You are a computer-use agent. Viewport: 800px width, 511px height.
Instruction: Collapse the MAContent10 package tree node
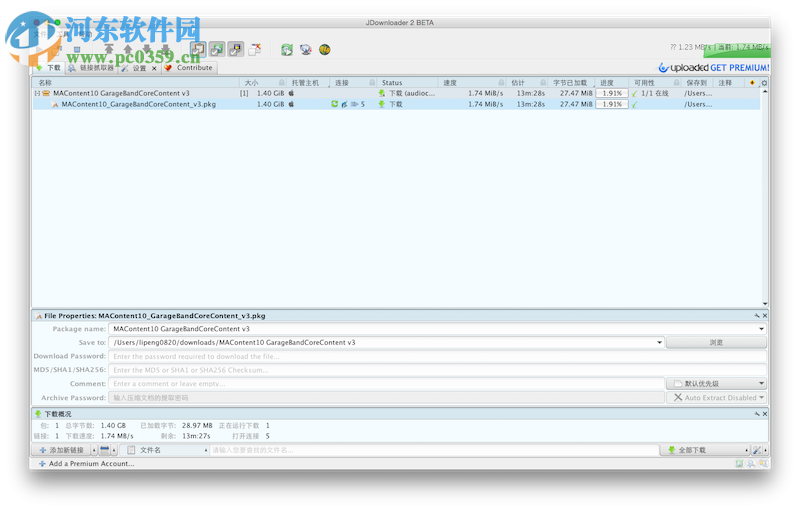click(x=37, y=93)
